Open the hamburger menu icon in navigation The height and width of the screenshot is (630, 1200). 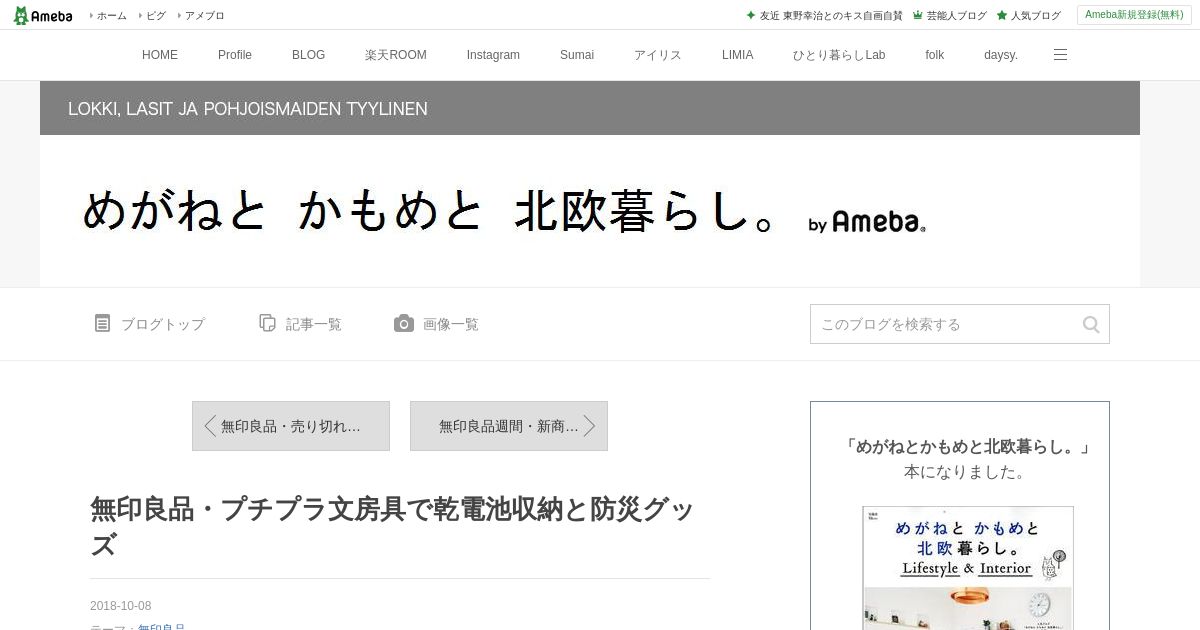[1060, 55]
